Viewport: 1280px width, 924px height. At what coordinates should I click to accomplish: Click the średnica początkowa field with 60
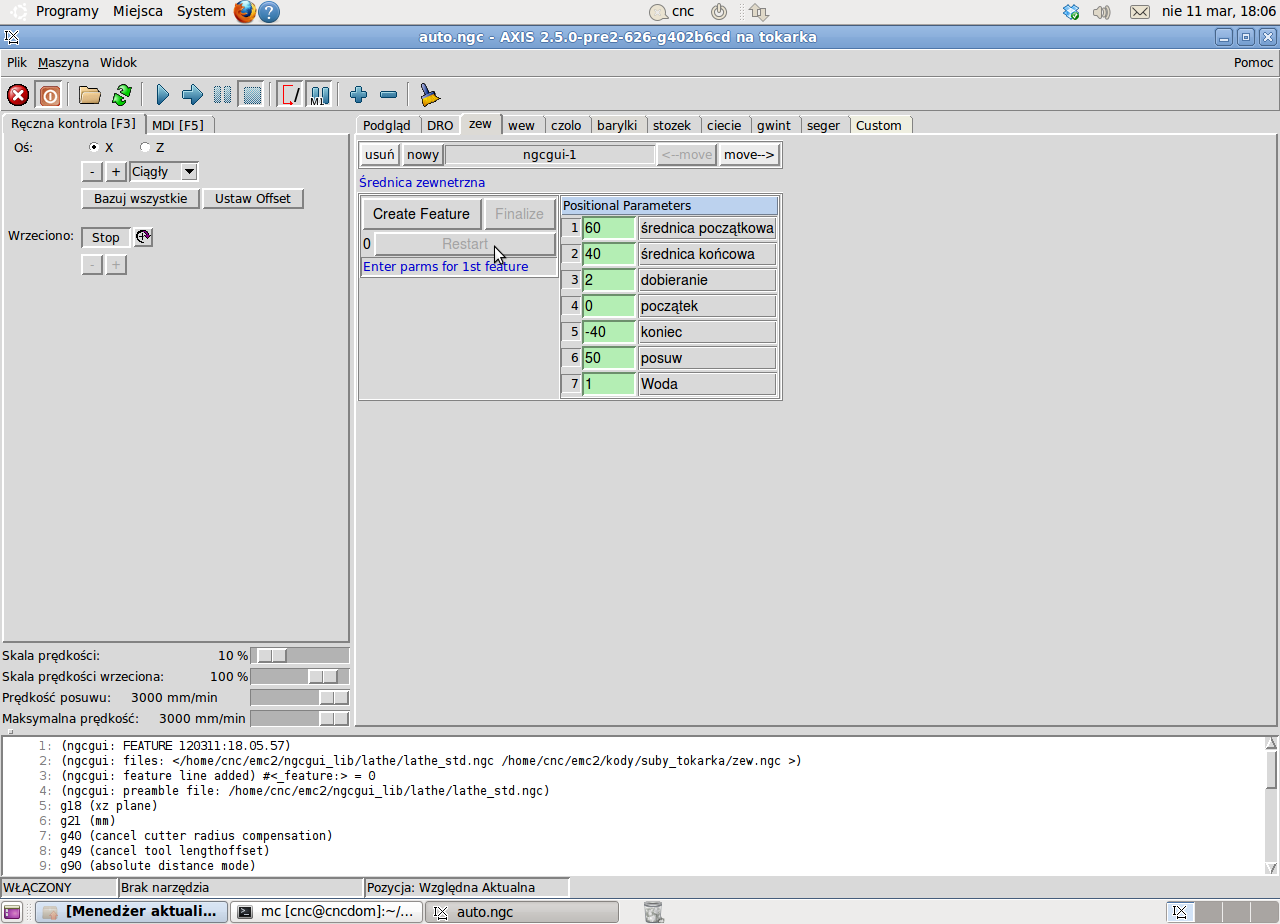coord(609,228)
